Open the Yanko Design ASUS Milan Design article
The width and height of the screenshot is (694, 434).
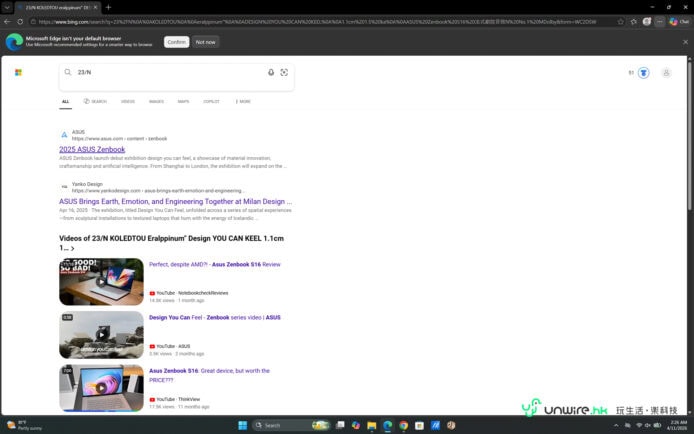(x=175, y=201)
